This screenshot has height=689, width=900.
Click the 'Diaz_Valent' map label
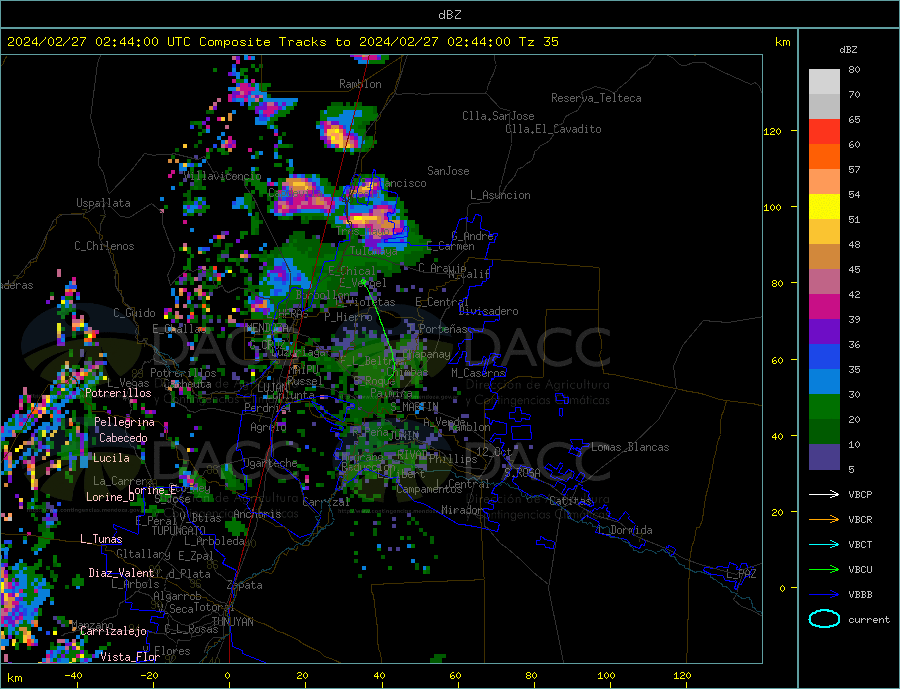pos(121,573)
